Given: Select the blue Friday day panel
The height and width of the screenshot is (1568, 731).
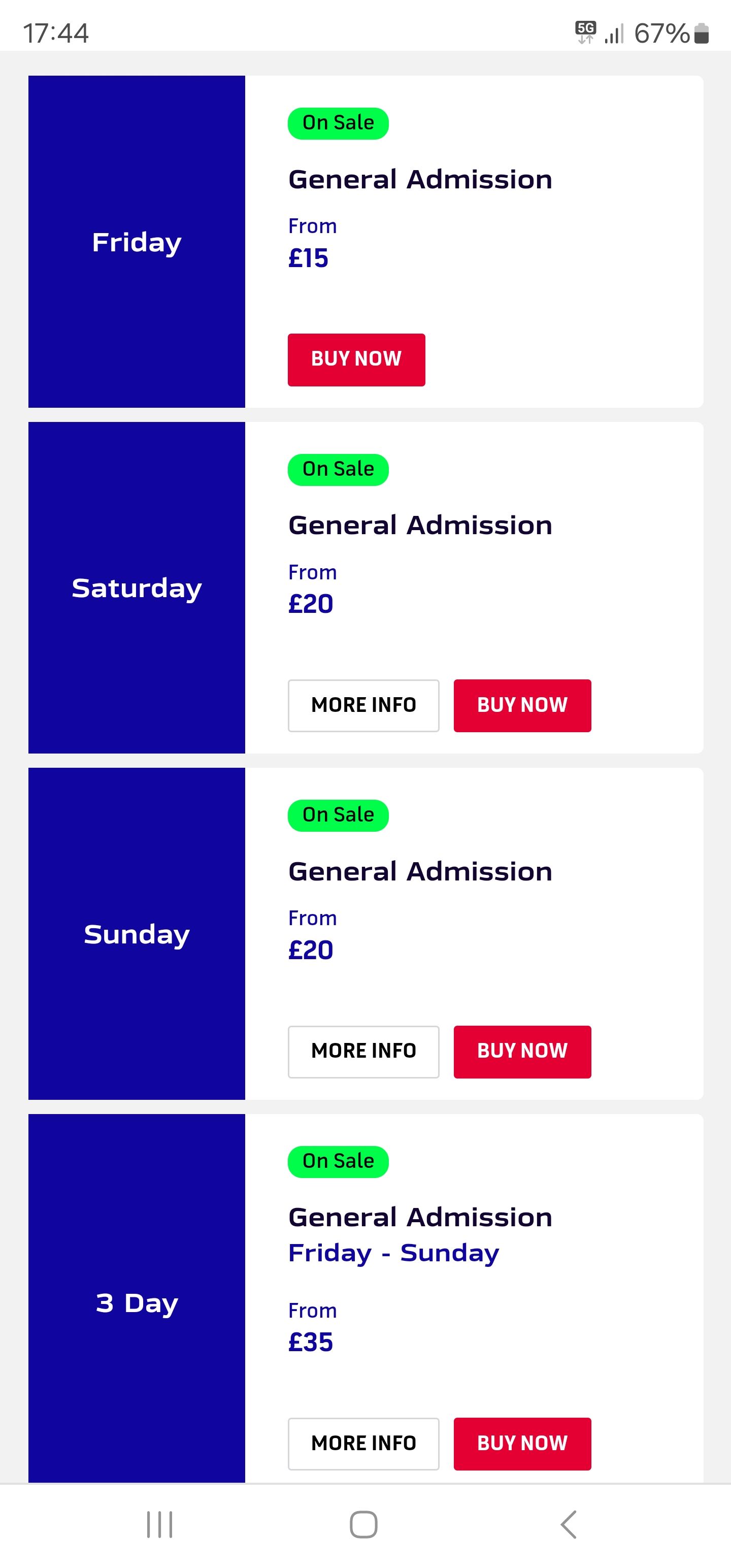Looking at the screenshot, I should coord(137,242).
